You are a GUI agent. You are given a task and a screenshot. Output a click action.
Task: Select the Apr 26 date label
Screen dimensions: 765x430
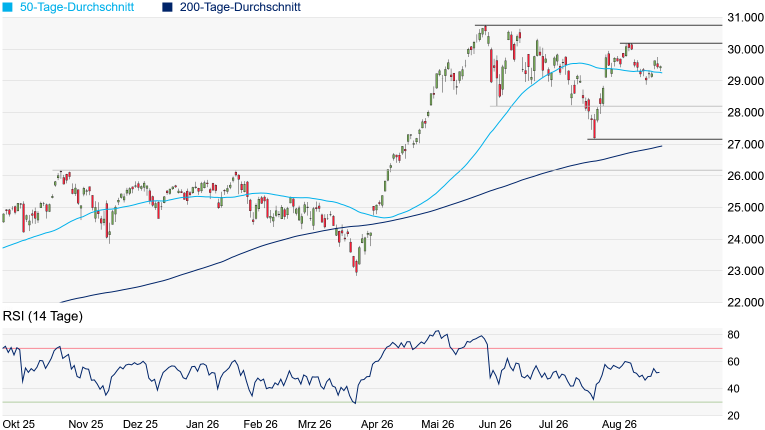[377, 424]
